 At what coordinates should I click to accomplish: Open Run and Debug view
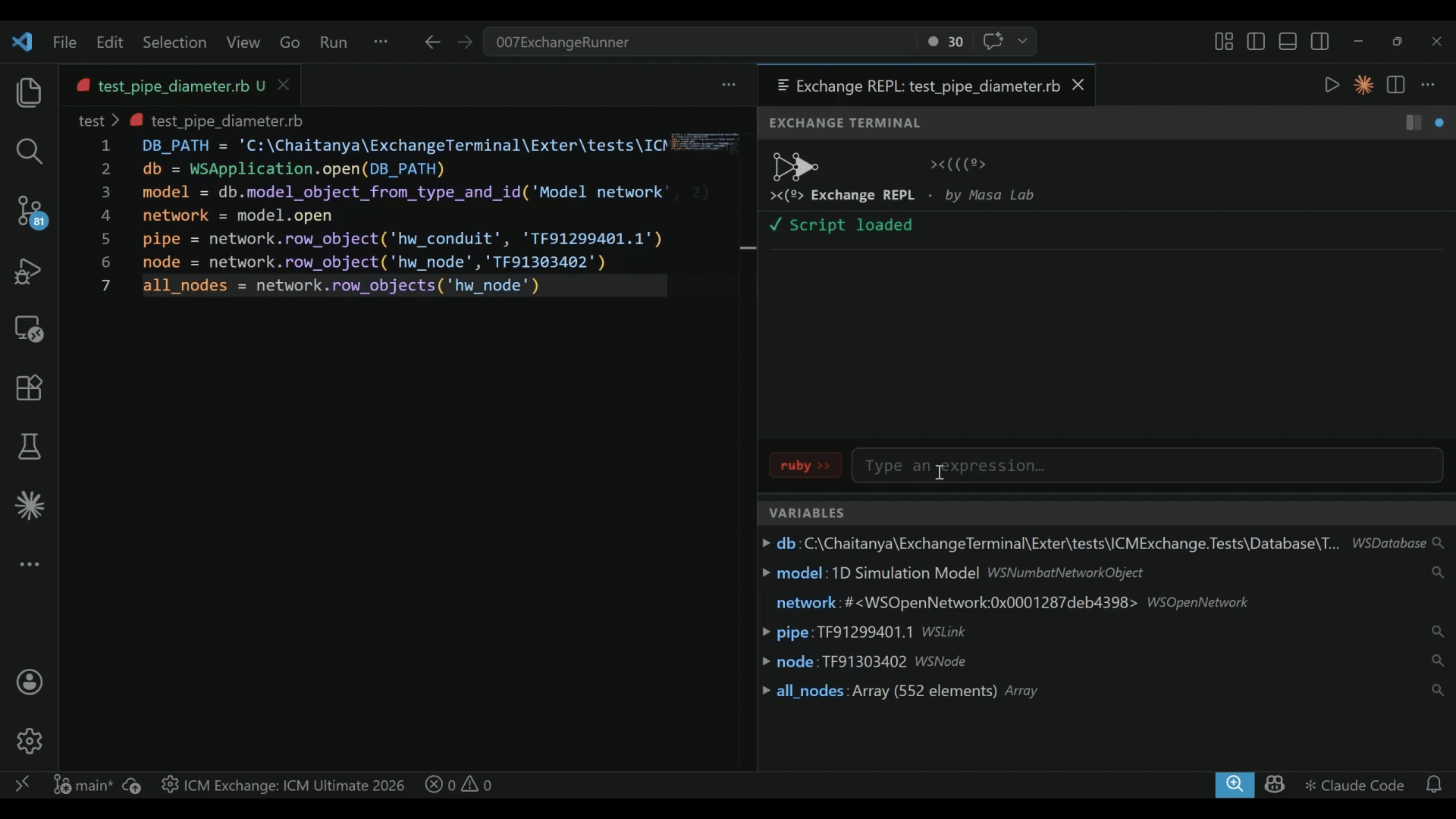coord(29,271)
